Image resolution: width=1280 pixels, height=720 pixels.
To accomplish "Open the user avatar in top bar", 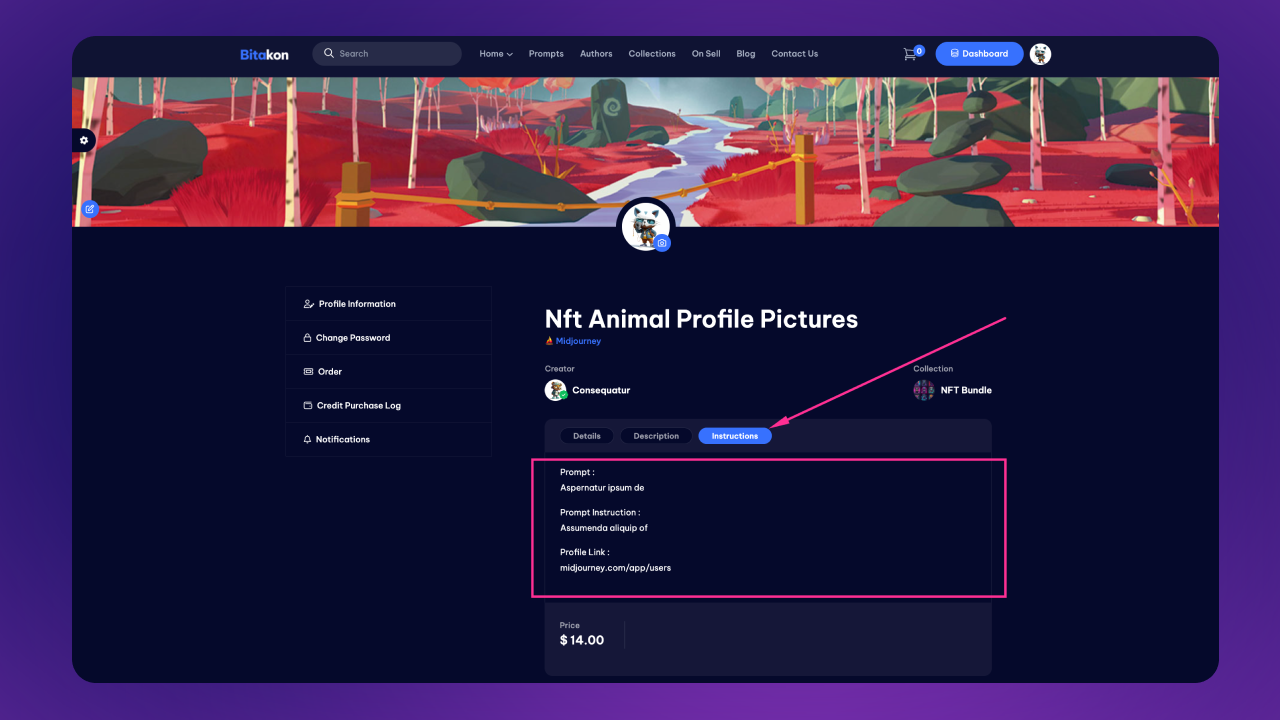I will [1040, 54].
